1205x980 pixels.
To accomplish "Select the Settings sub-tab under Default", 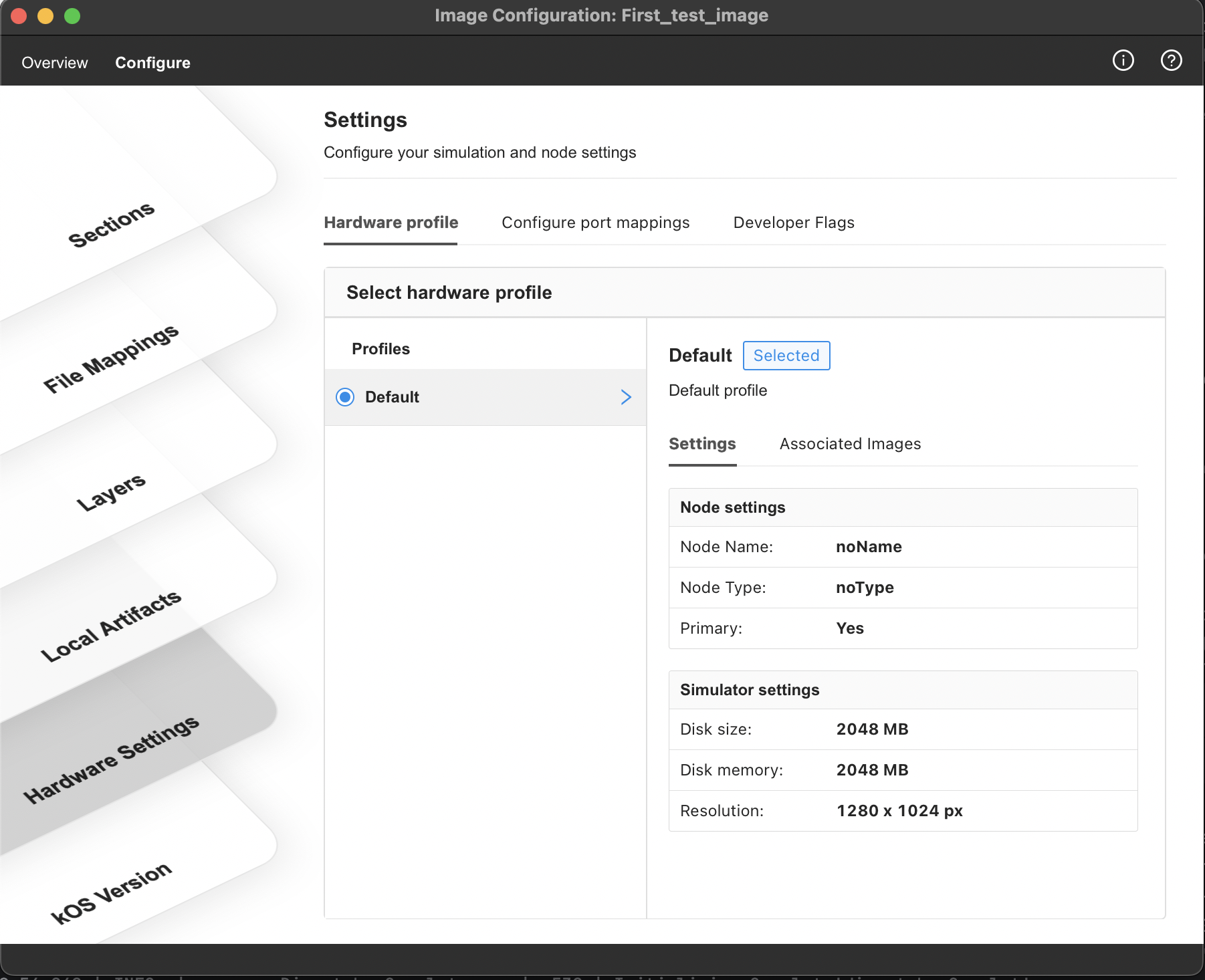I will [x=702, y=444].
